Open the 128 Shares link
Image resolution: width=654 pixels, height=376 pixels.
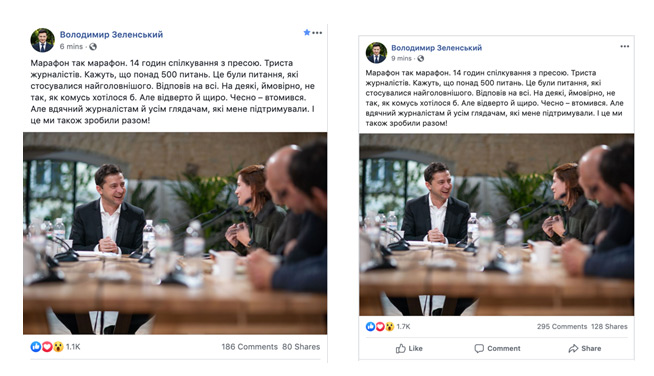tap(609, 326)
